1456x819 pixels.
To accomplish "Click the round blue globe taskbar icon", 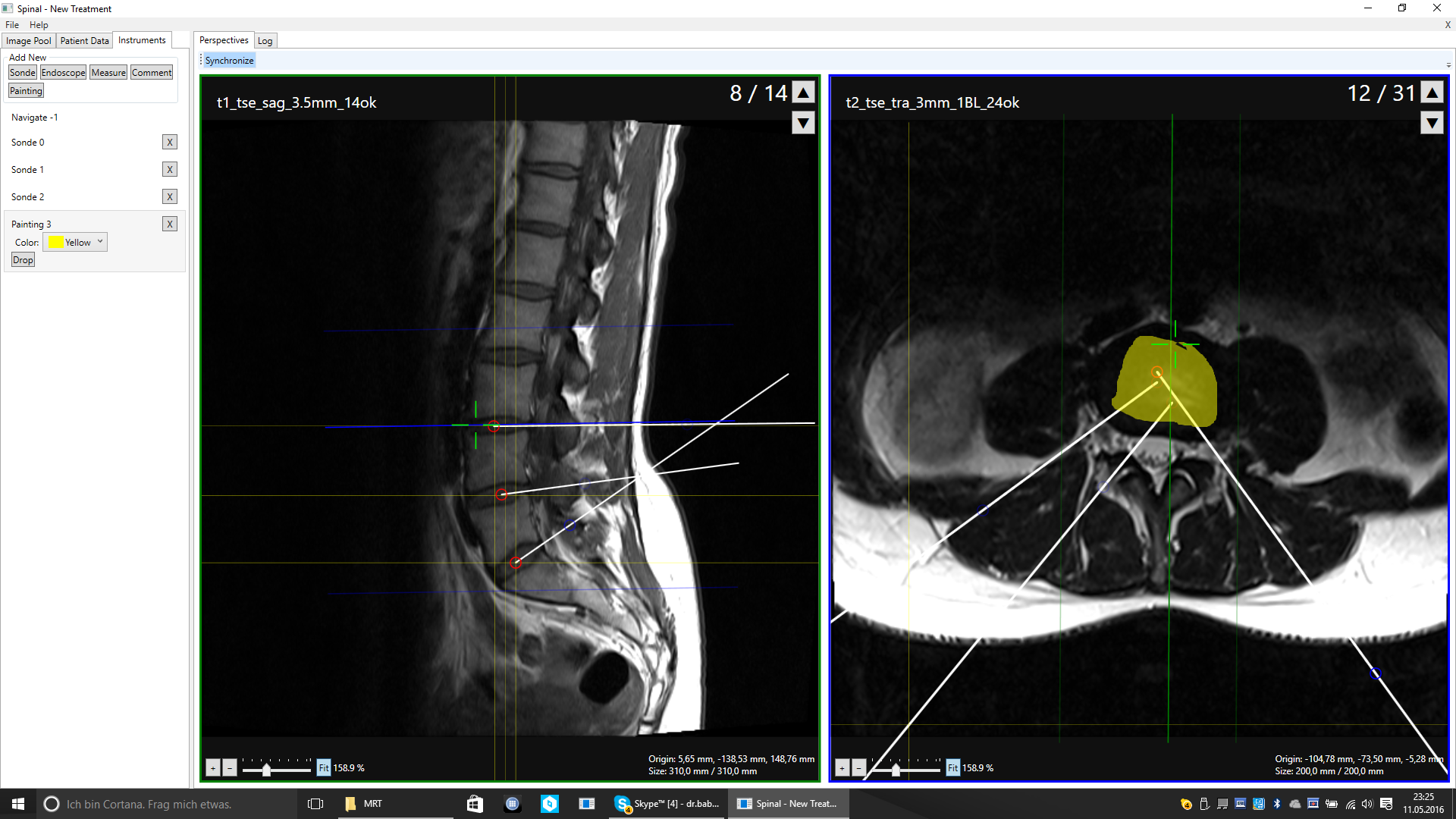I will 513,804.
